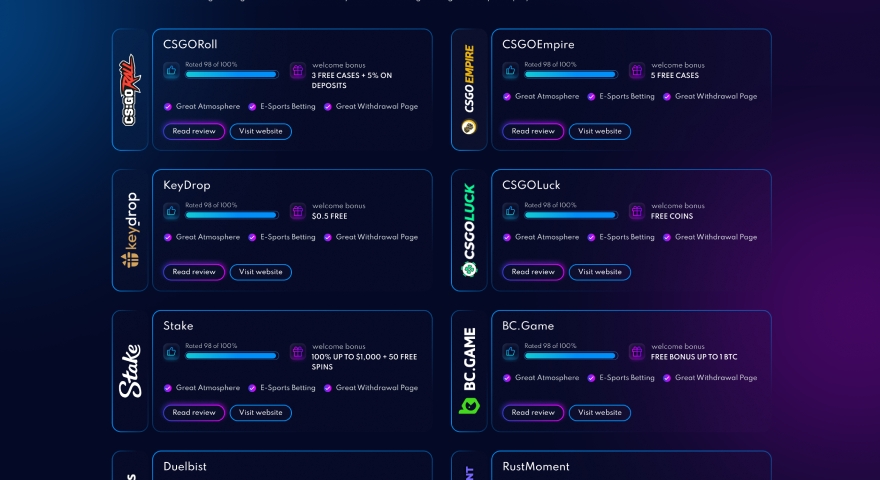Viewport: 880px width, 480px height.
Task: Click the Stake card title
Action: tap(178, 326)
